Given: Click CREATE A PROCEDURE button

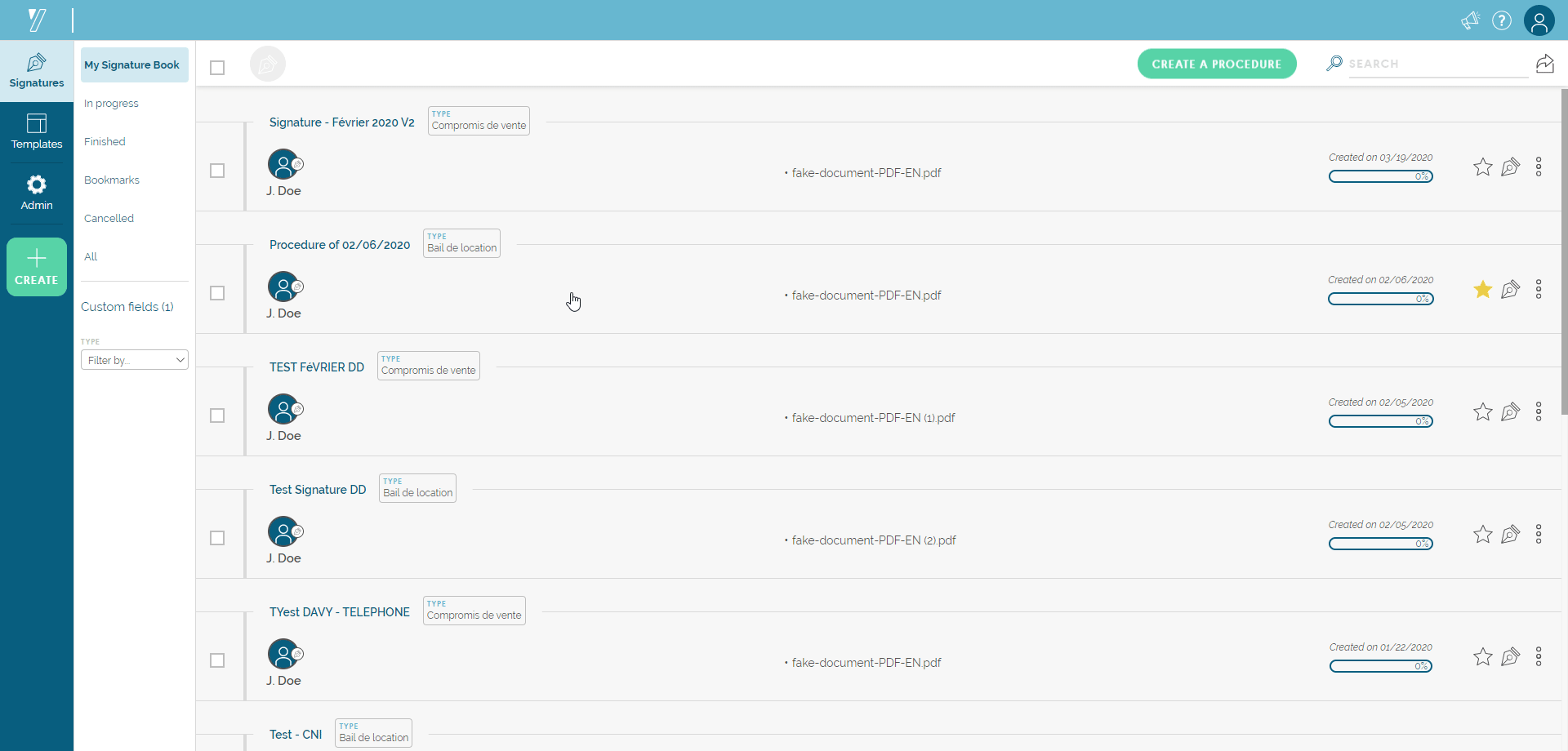Looking at the screenshot, I should 1217,64.
